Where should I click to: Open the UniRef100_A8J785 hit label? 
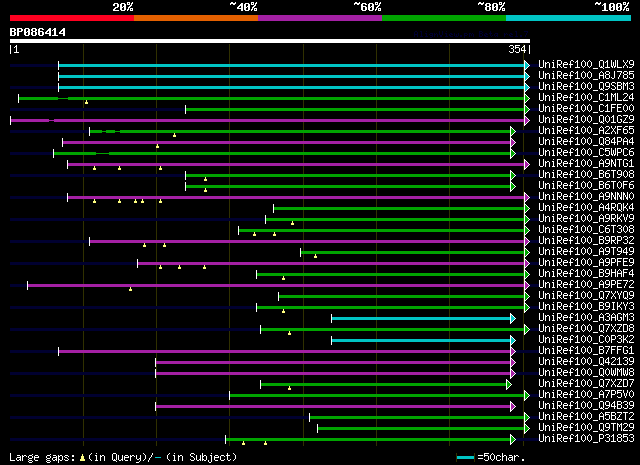click(x=586, y=76)
